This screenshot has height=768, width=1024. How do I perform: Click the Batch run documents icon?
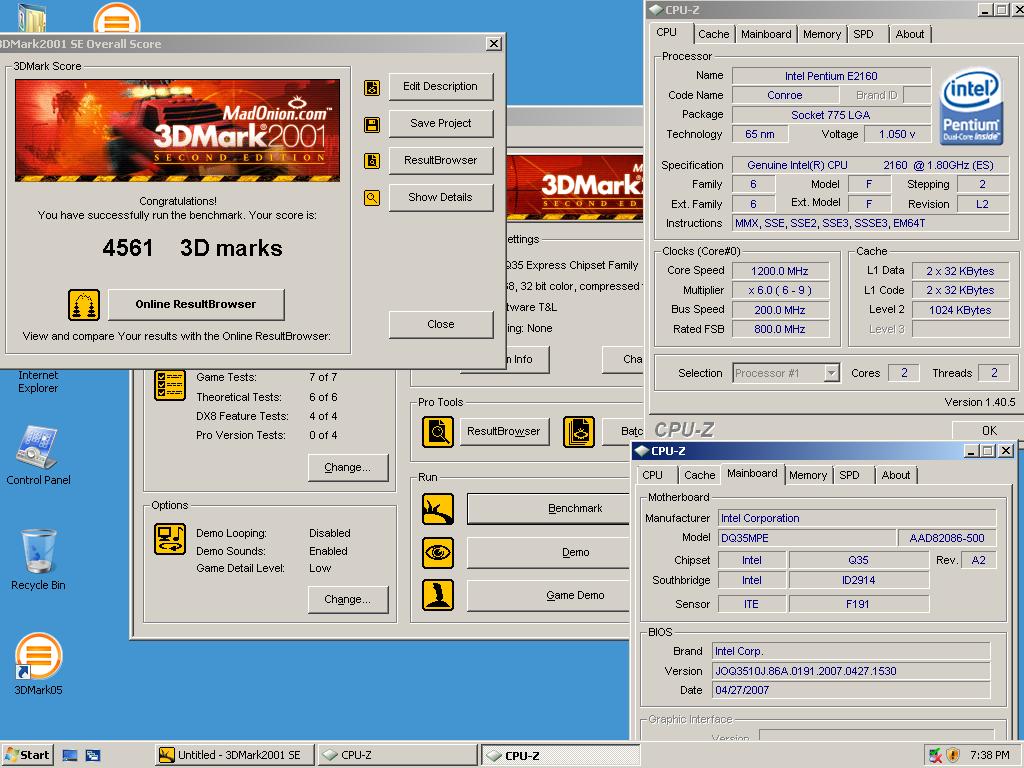(579, 432)
